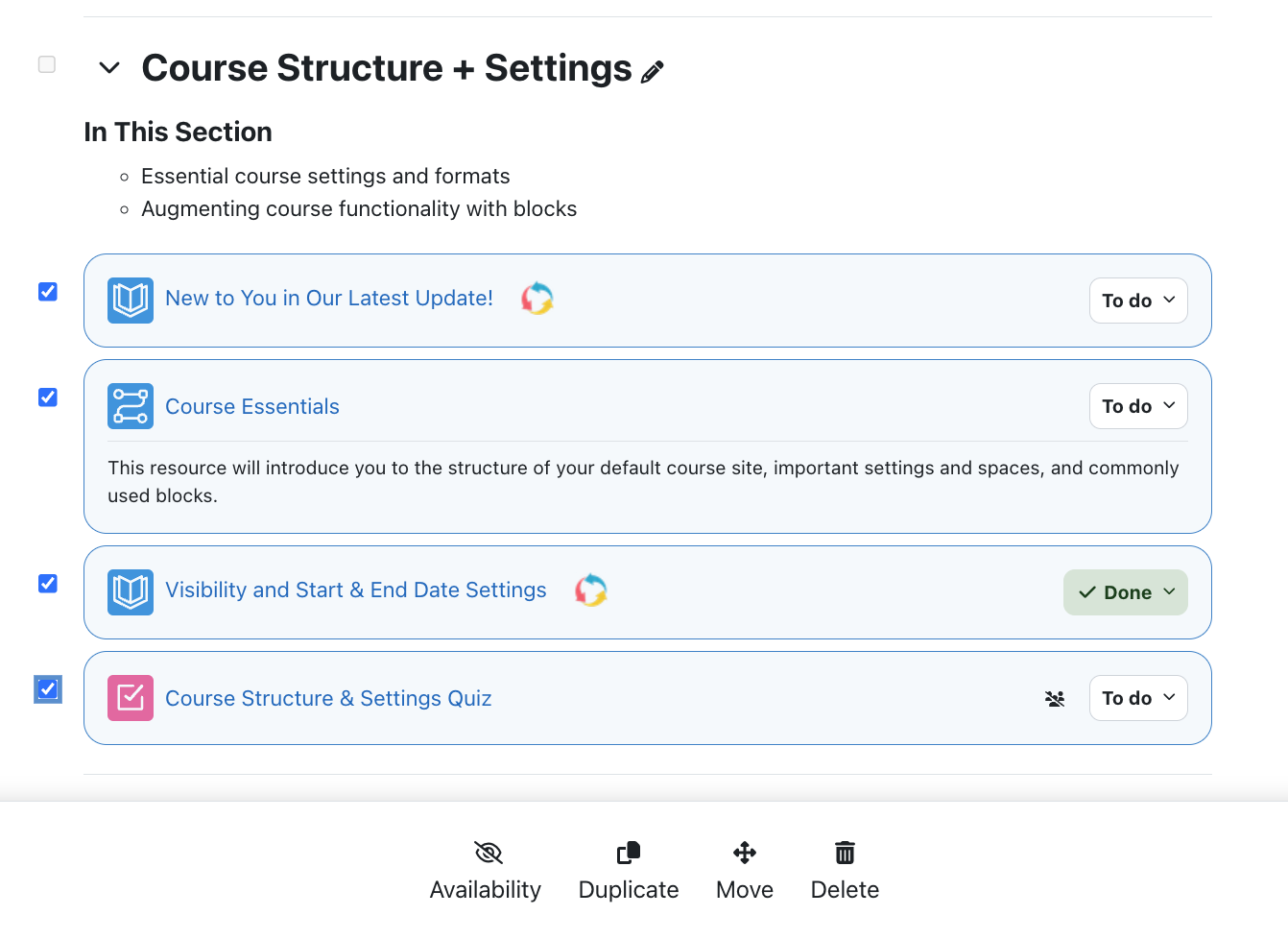Click the circular arrows icon beside Visibility settings
The width and height of the screenshot is (1288, 939).
(x=591, y=590)
